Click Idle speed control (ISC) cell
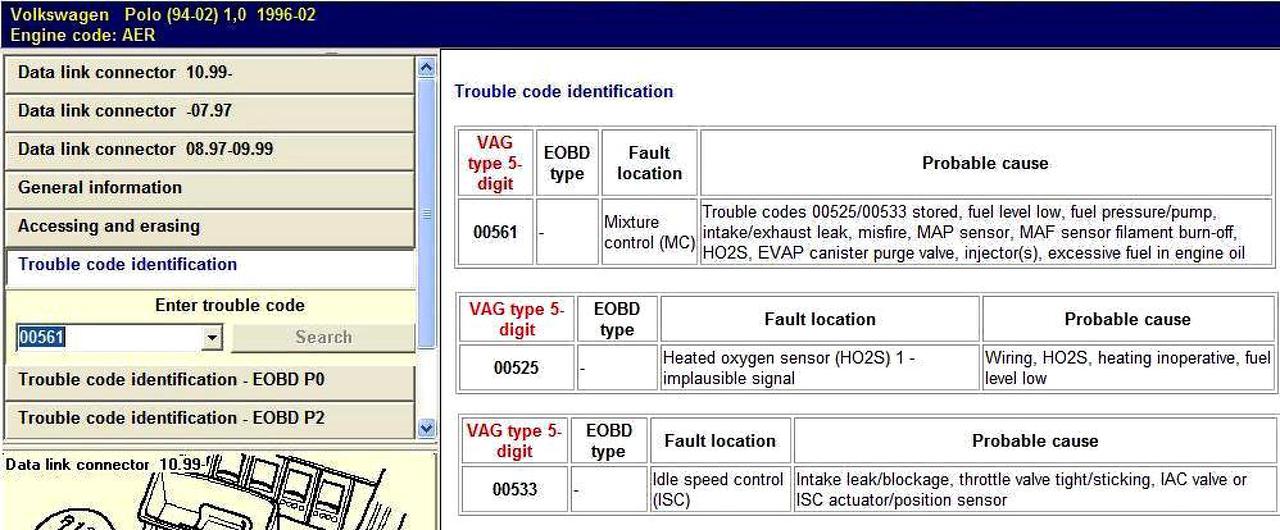Image resolution: width=1280 pixels, height=530 pixels. pyautogui.click(x=719, y=489)
